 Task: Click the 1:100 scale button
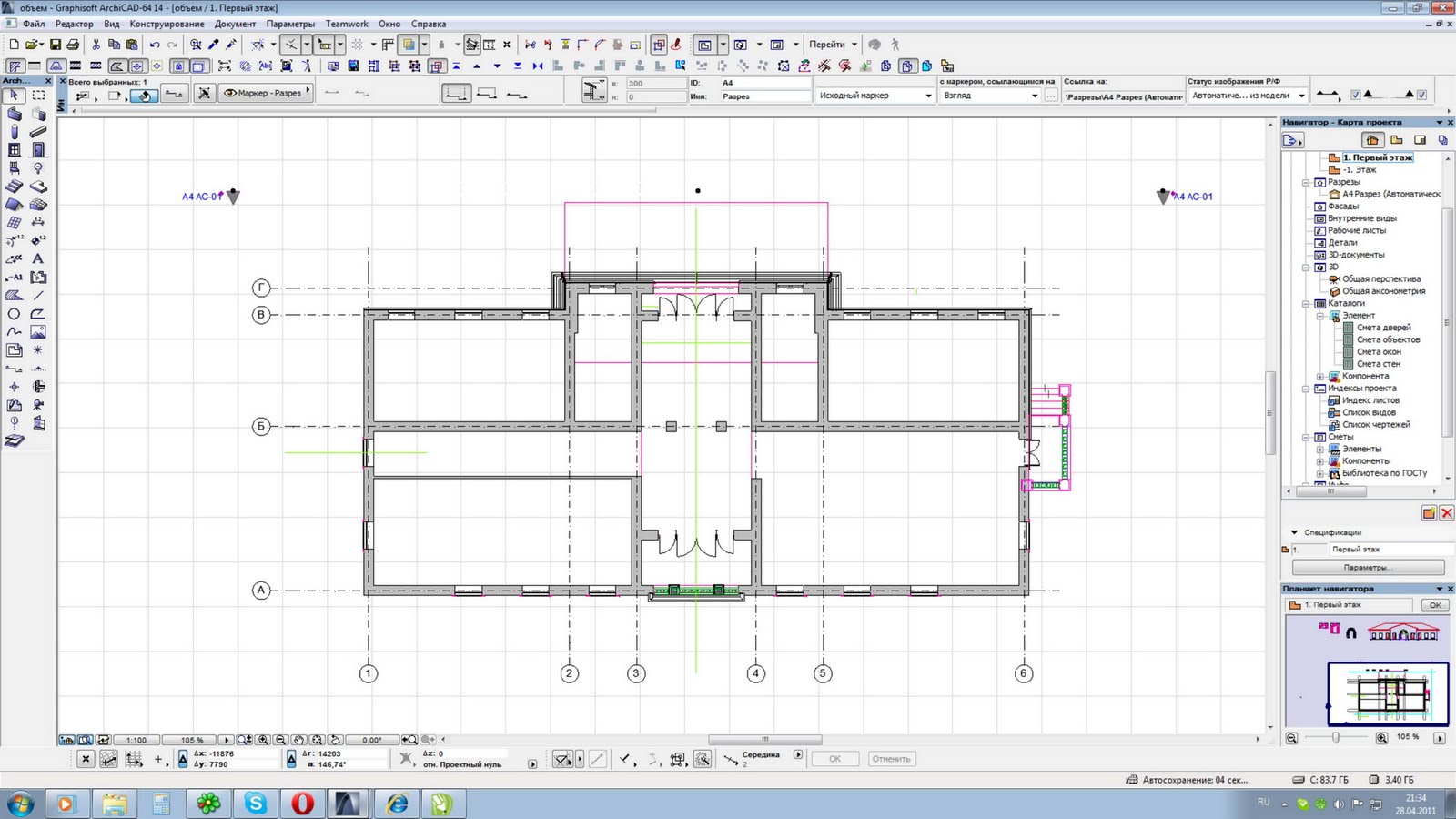click(x=136, y=740)
